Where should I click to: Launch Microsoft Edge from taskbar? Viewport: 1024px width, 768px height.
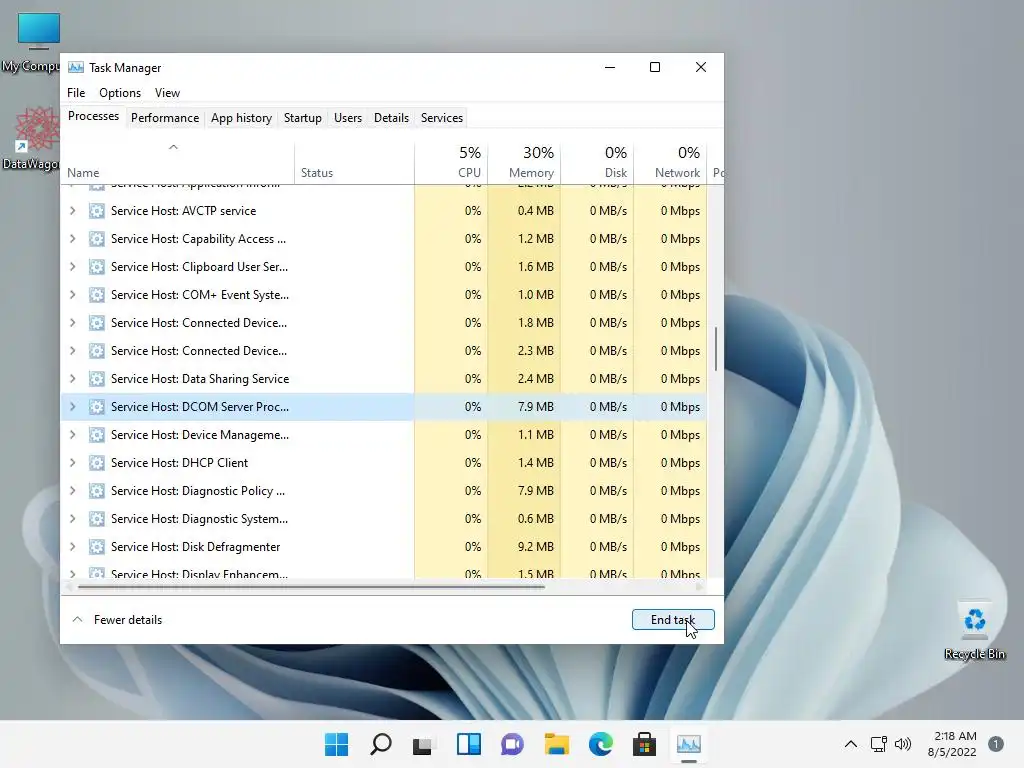click(601, 744)
